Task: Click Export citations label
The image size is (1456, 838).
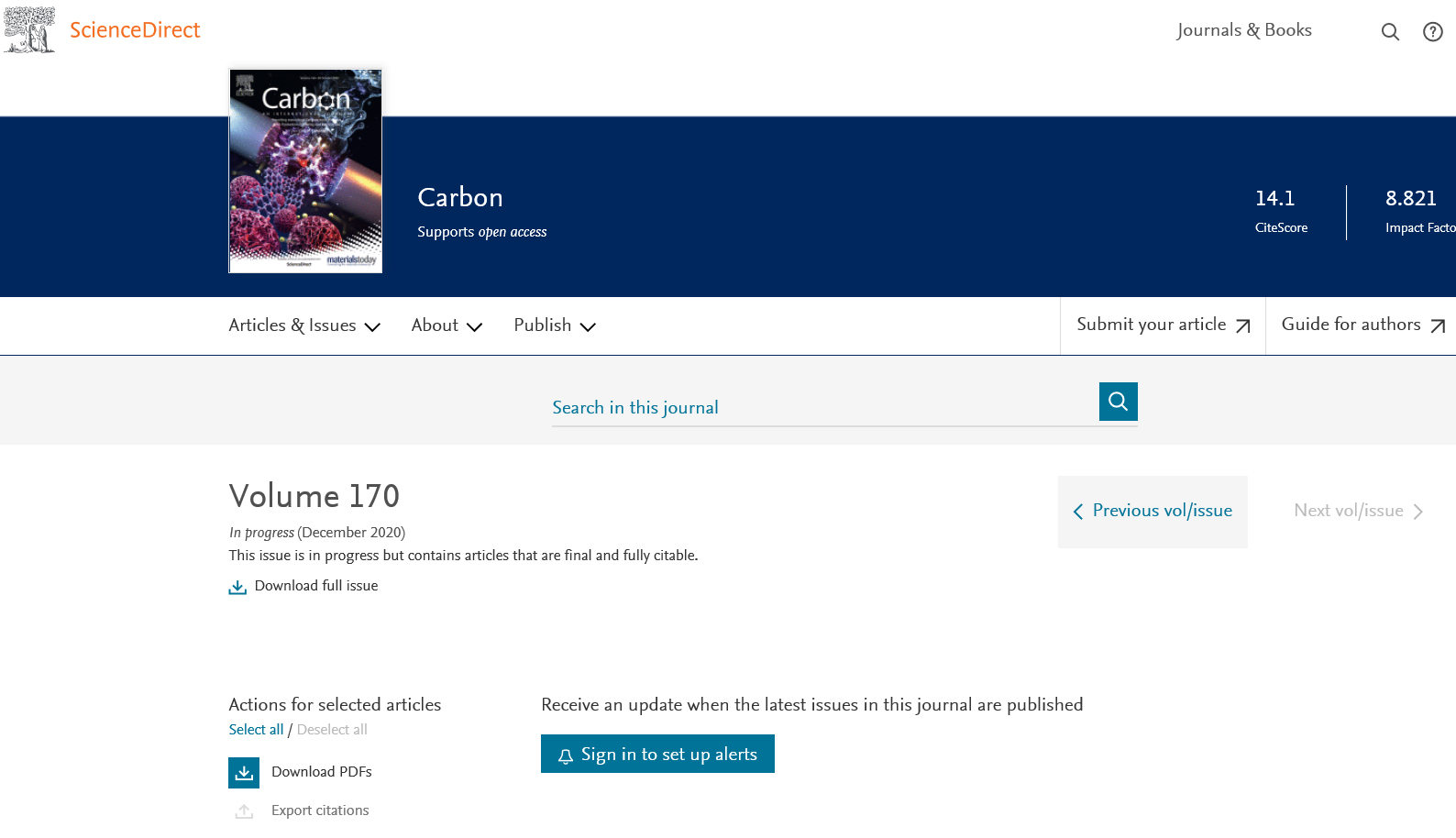Action: tap(320, 810)
